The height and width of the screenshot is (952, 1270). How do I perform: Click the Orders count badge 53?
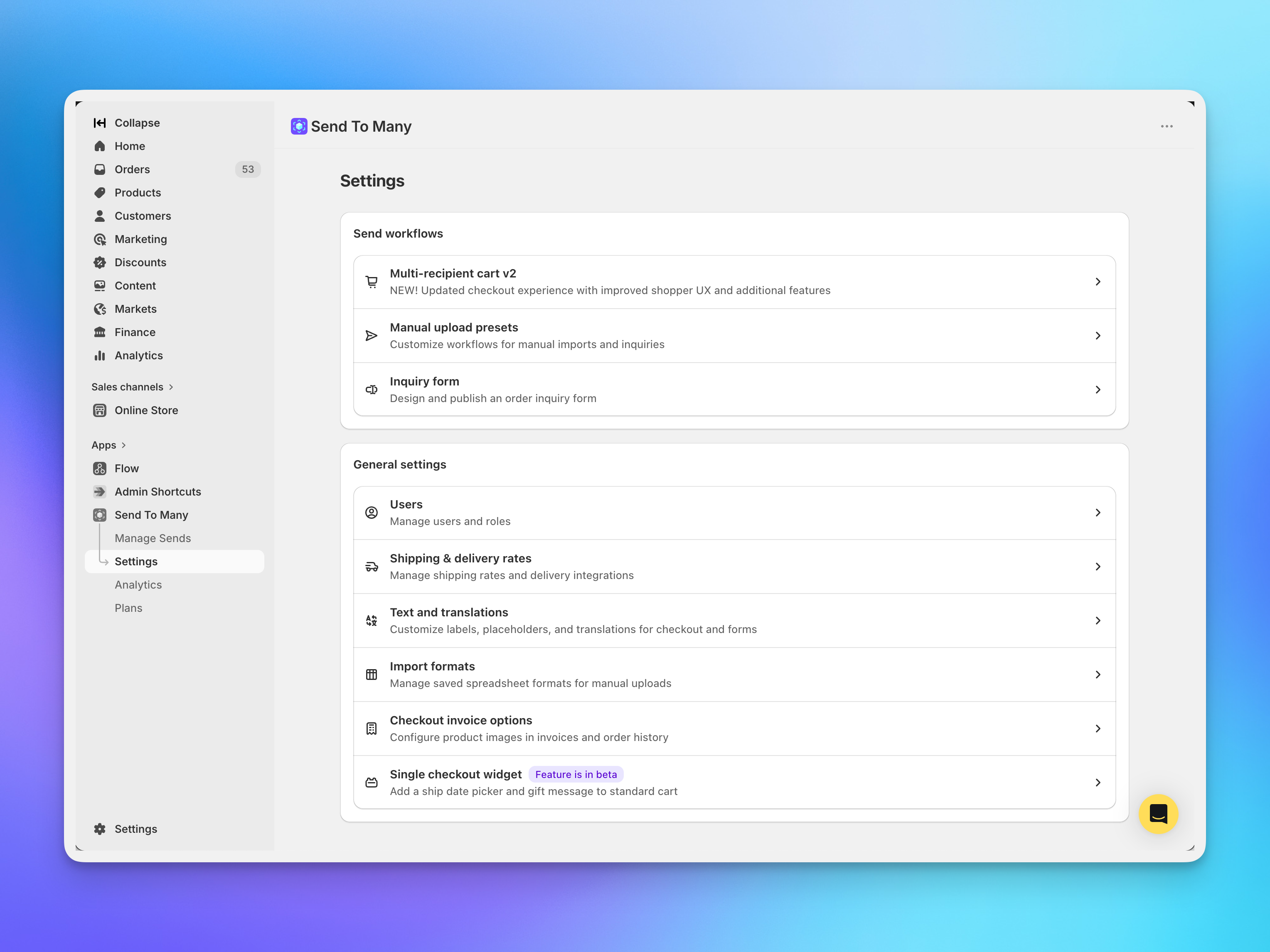(247, 169)
